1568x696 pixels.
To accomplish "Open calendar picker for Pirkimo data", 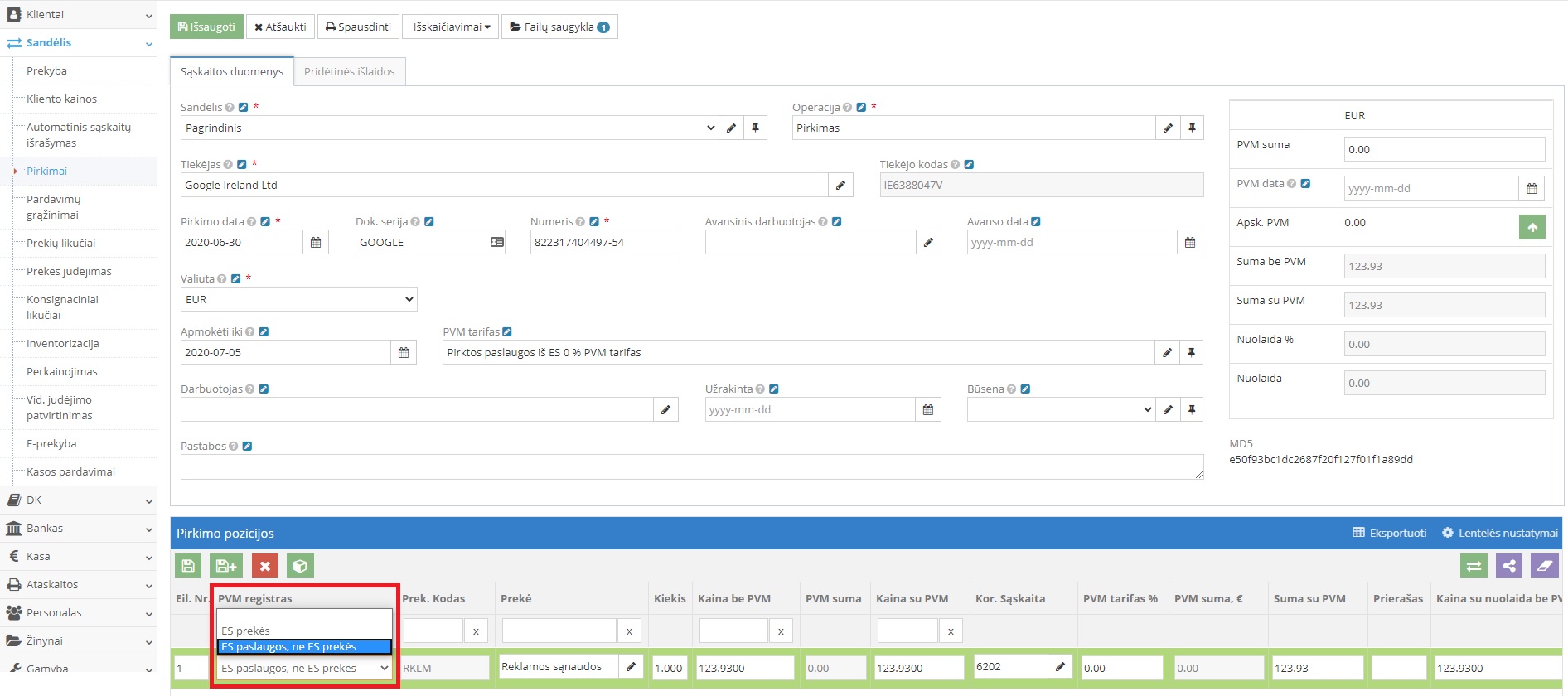I will [316, 242].
